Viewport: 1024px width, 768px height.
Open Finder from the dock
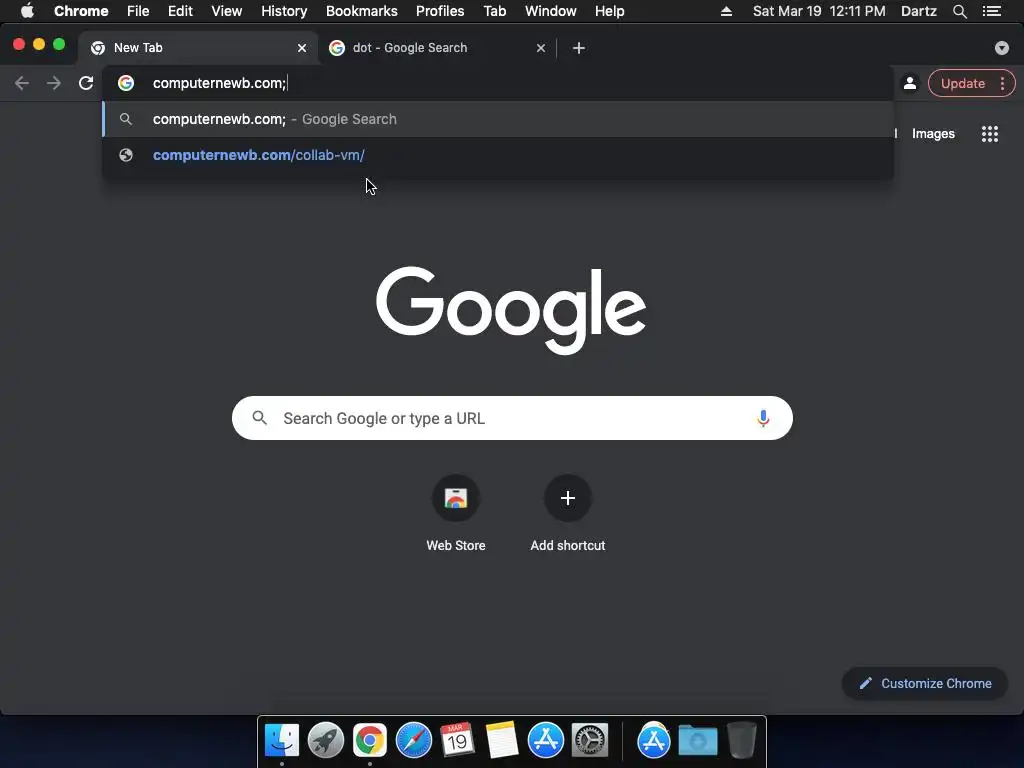pyautogui.click(x=281, y=740)
